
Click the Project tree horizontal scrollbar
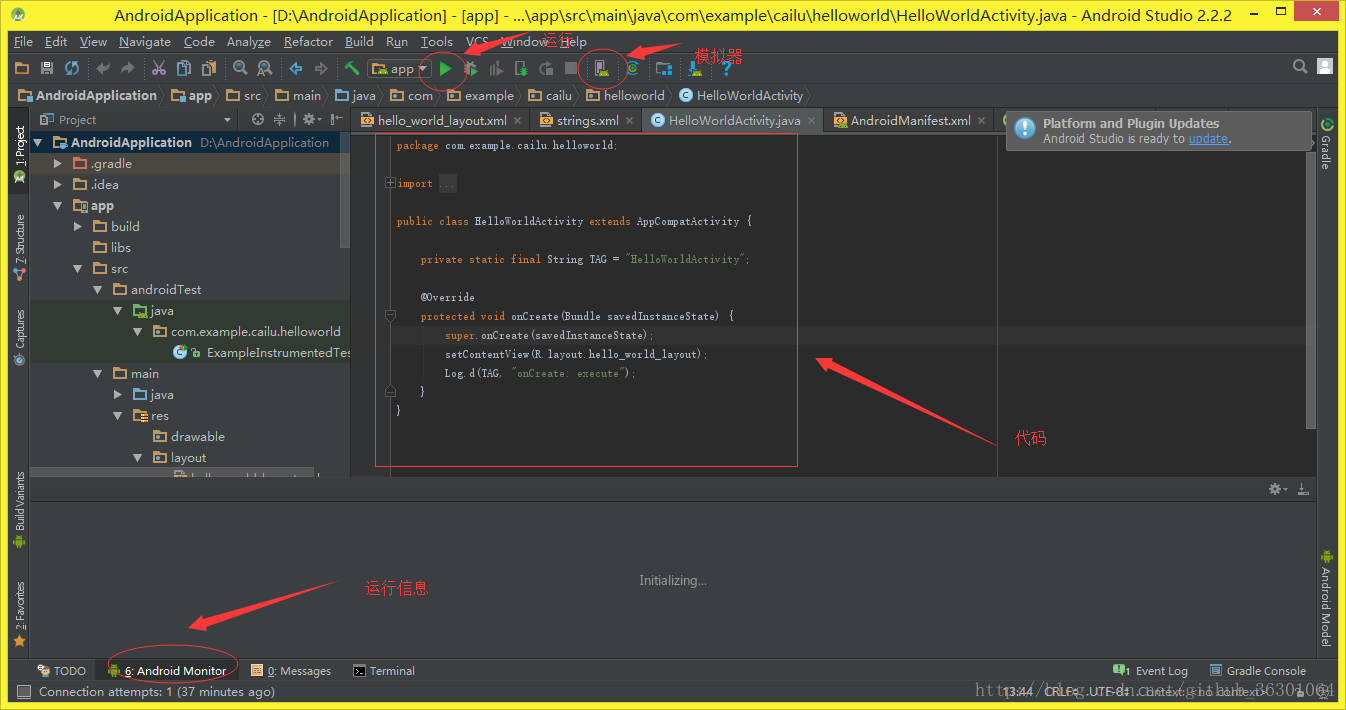click(172, 472)
